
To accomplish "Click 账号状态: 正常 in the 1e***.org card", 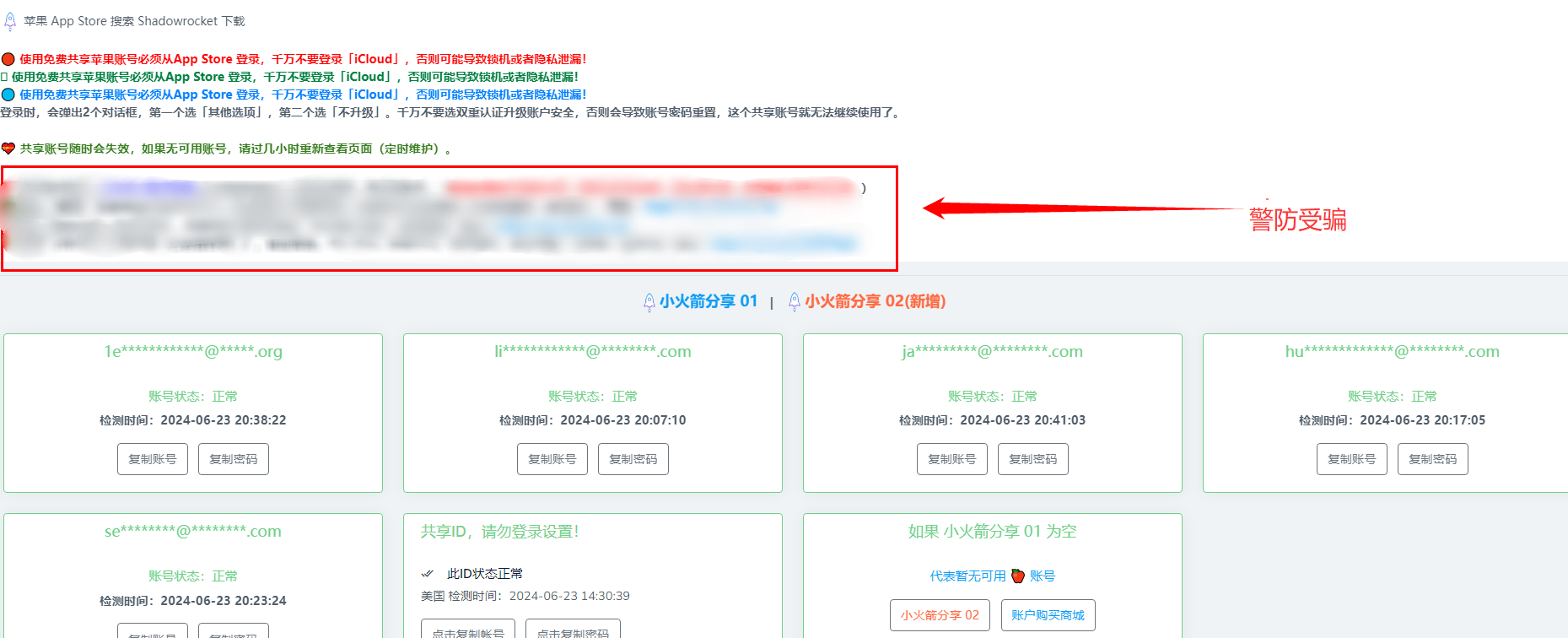I will point(193,397).
